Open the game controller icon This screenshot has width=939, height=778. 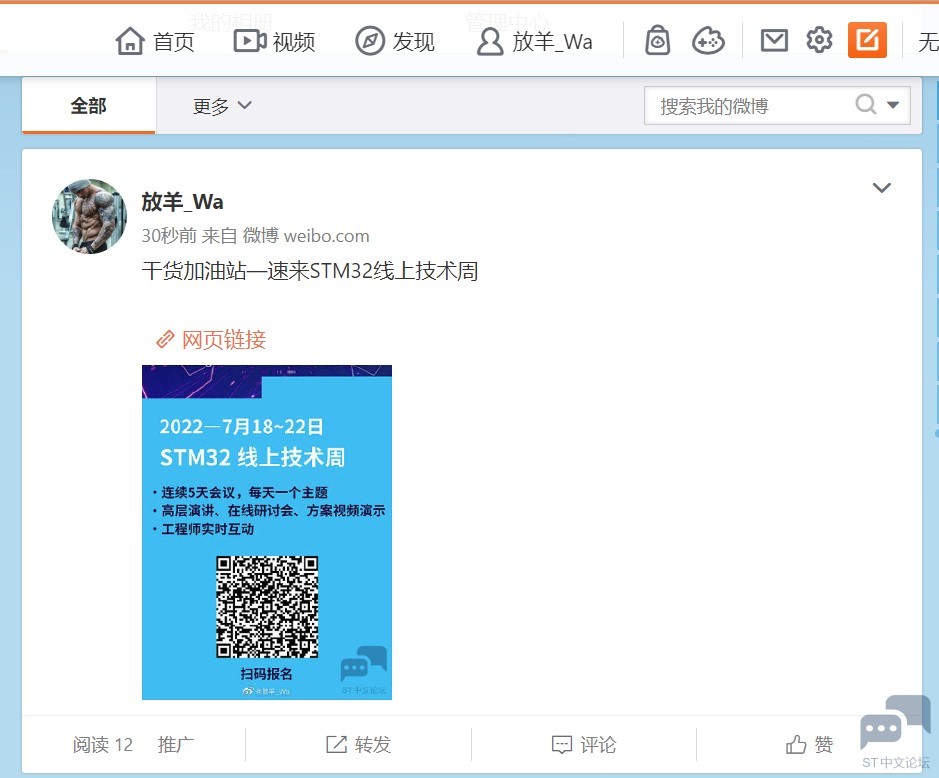point(708,41)
